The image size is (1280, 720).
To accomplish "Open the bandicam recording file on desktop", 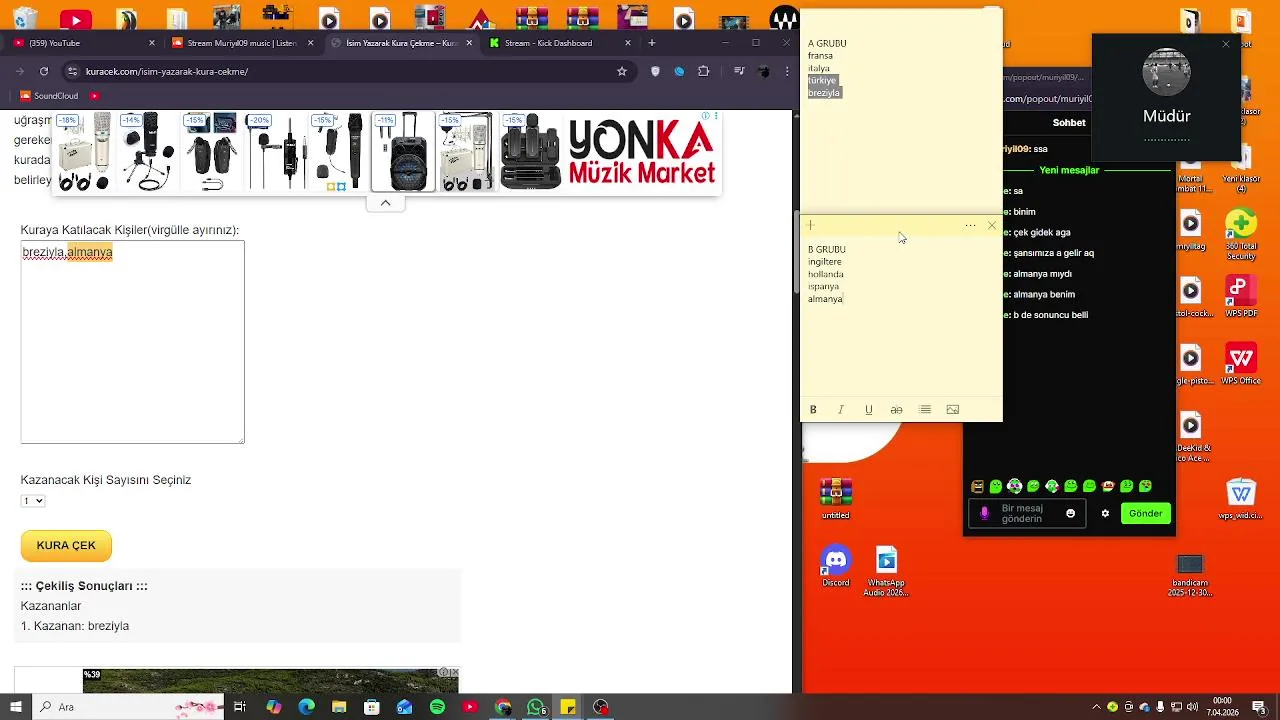I will click(1190, 575).
